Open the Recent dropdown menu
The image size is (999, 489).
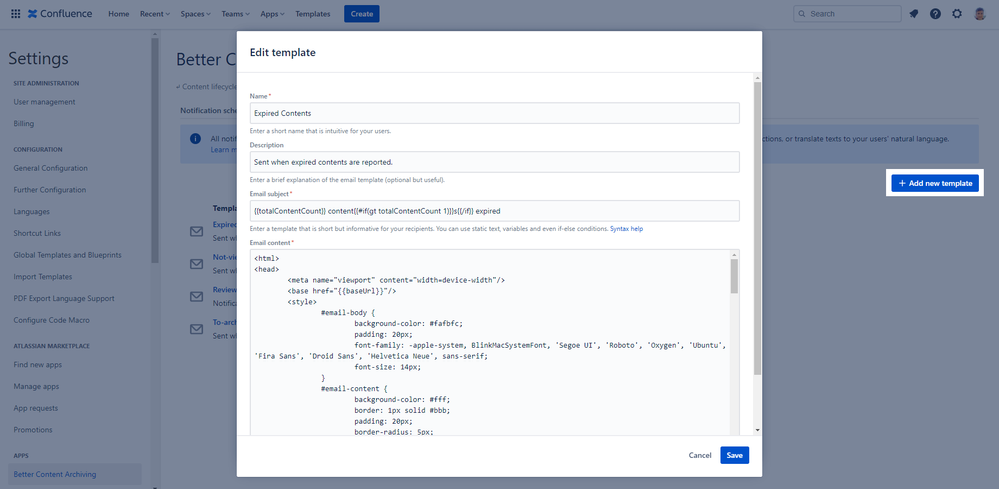coord(155,14)
